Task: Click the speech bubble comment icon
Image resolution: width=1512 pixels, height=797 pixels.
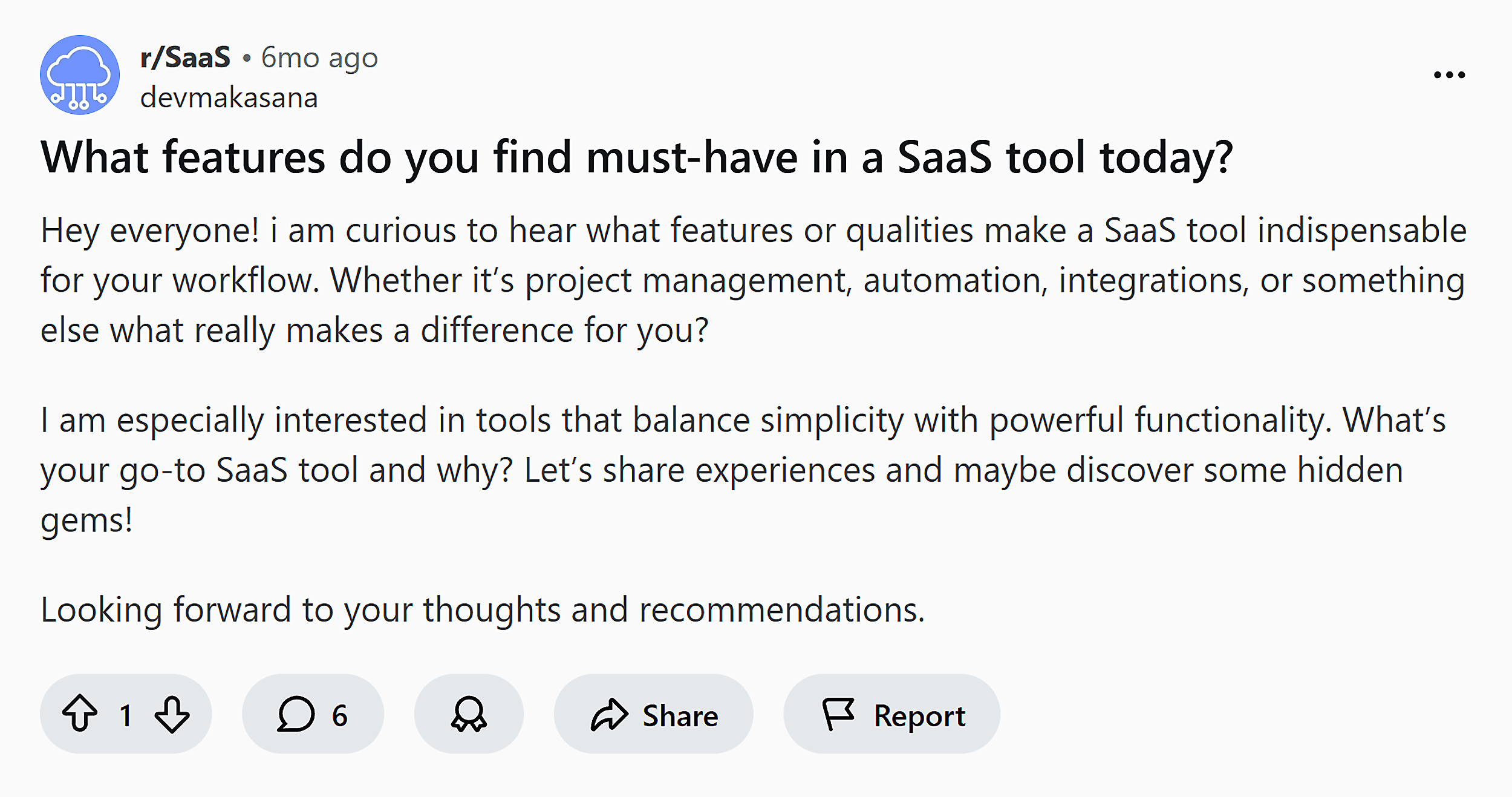Action: (x=296, y=714)
